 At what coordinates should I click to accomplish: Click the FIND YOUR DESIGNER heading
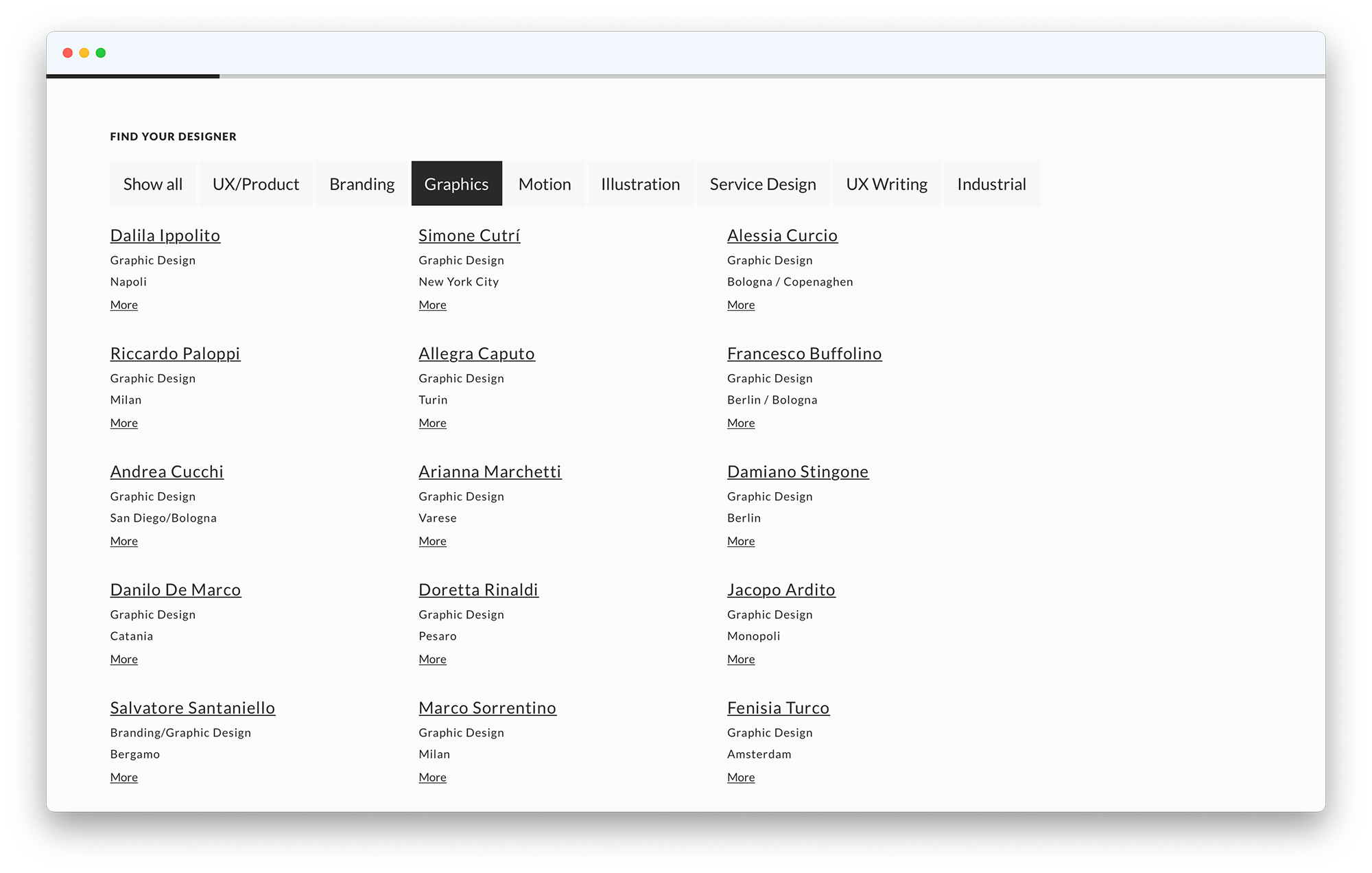click(x=174, y=137)
